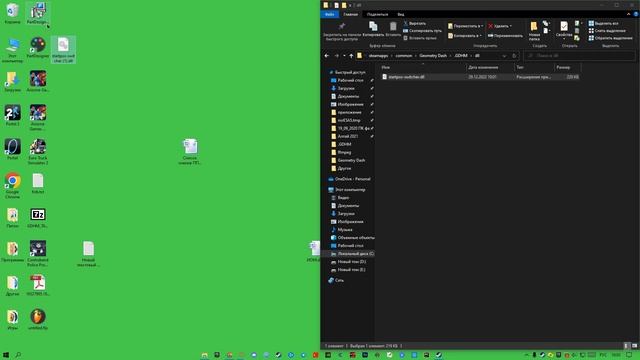Select startpos-switcher.dll in the file list
Image resolution: width=640 pixels, height=360 pixels.
pyautogui.click(x=406, y=77)
